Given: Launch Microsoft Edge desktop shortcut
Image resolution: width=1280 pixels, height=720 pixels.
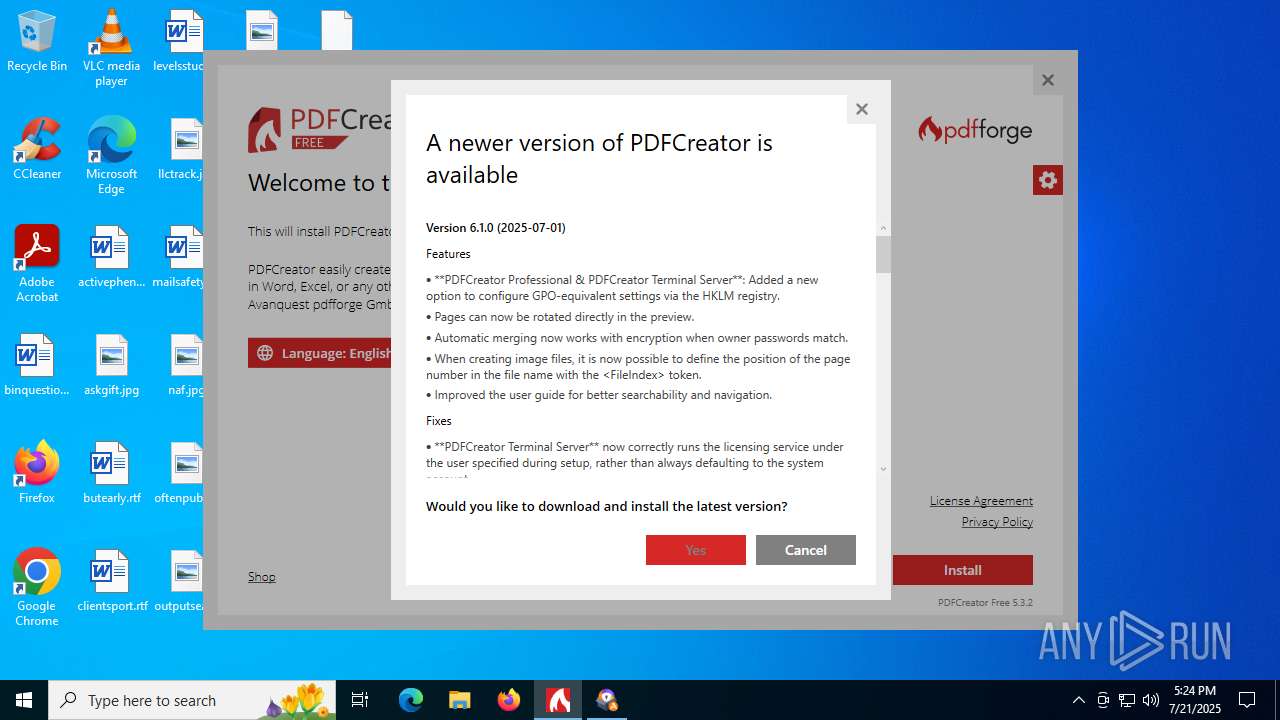Looking at the screenshot, I should (x=111, y=156).
